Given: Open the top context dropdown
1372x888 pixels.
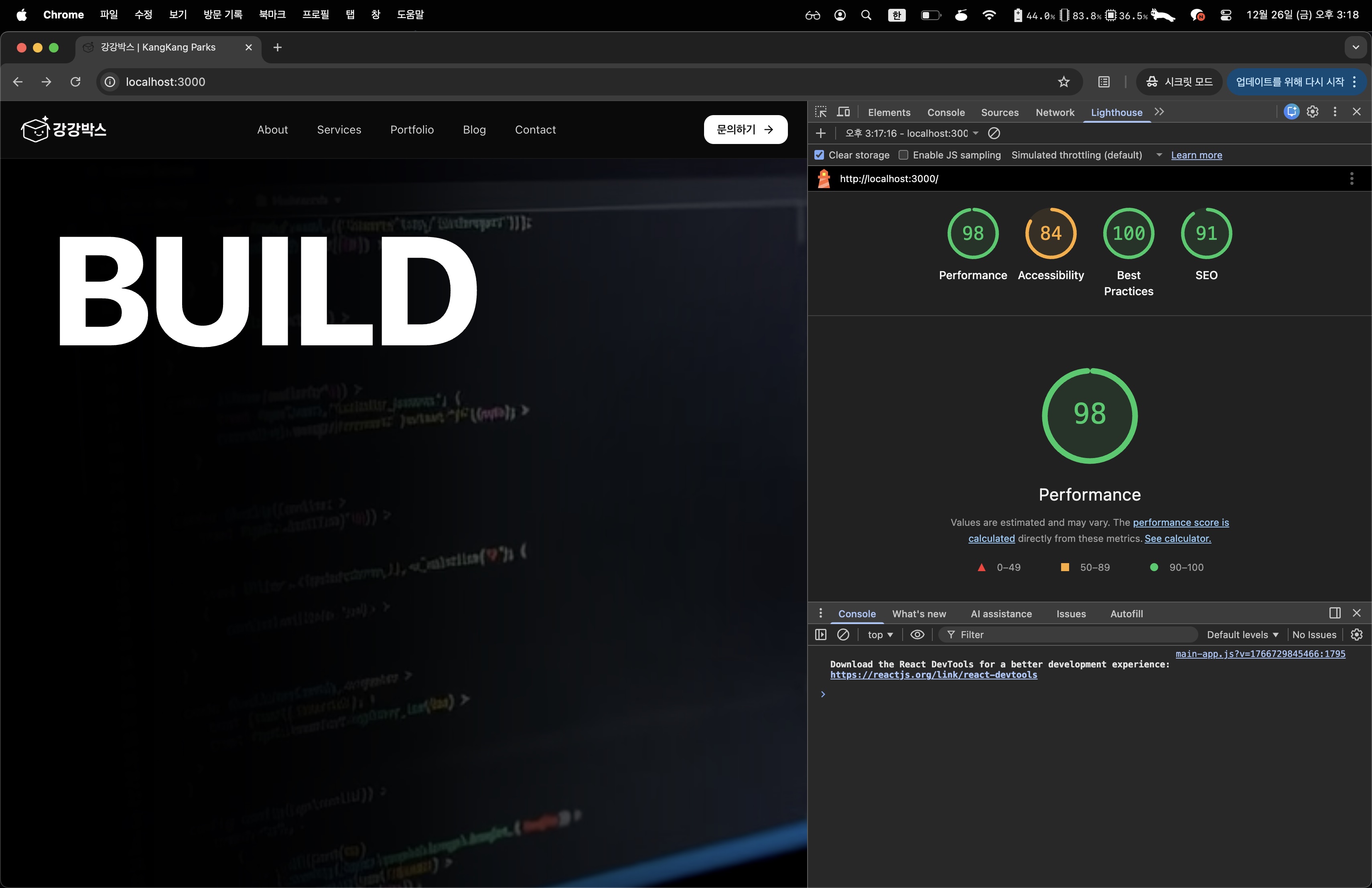Looking at the screenshot, I should tap(880, 635).
